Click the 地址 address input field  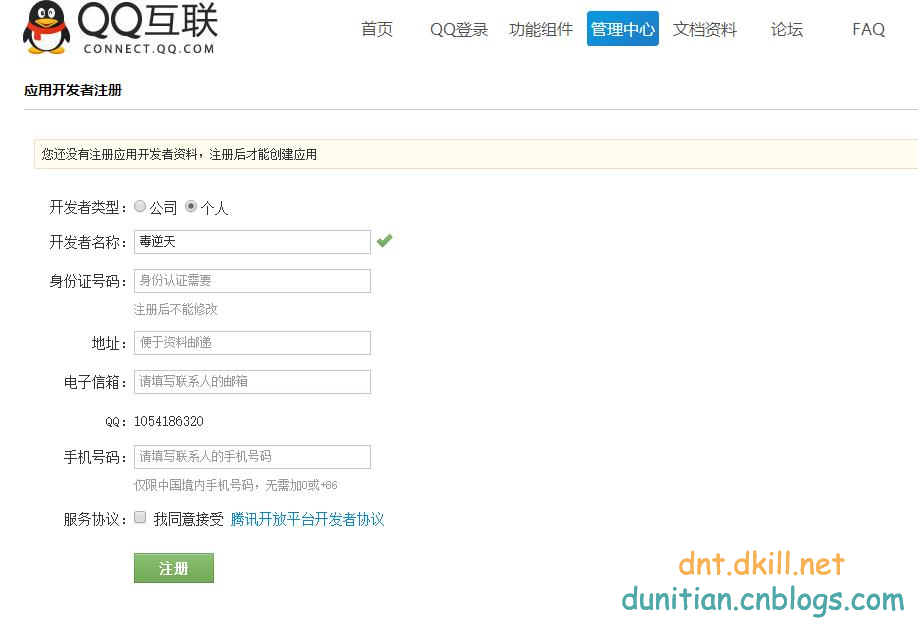(x=252, y=343)
